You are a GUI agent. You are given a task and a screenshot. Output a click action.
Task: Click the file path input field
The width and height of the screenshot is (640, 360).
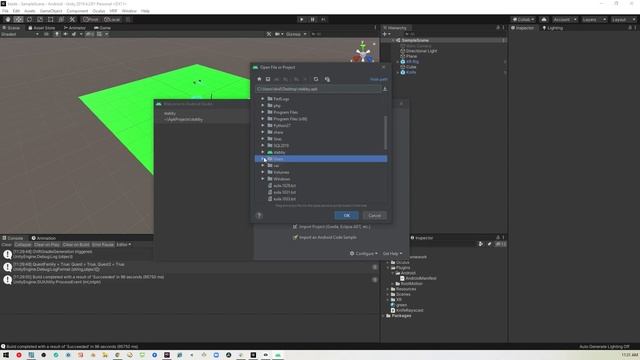(318, 89)
